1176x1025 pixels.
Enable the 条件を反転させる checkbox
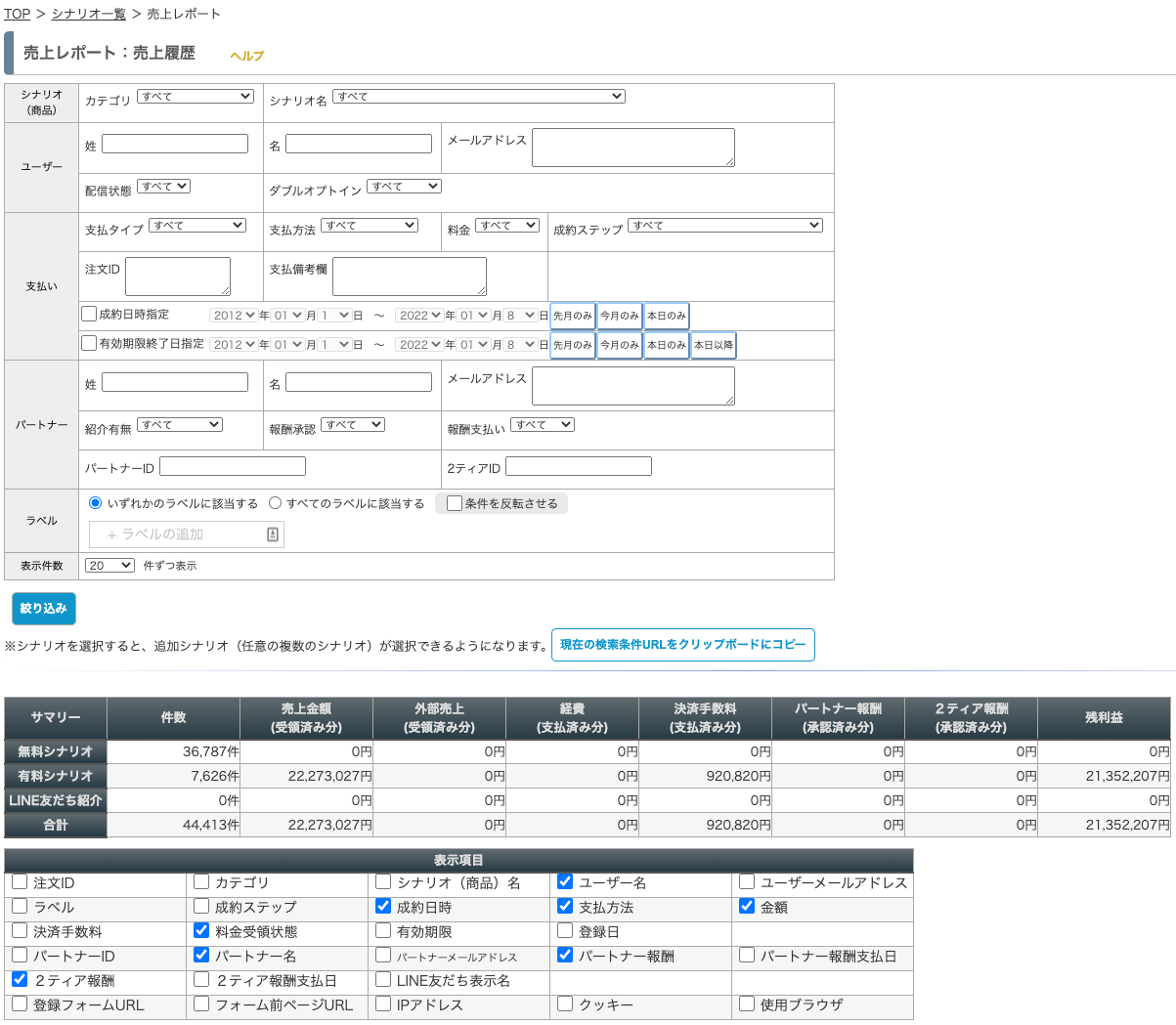point(455,503)
